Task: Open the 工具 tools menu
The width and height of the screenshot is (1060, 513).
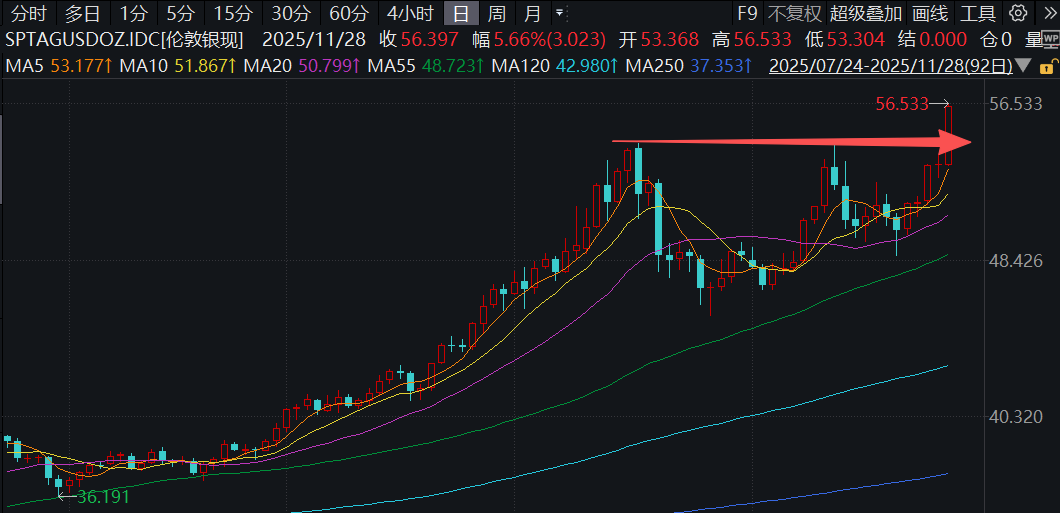Action: 978,13
